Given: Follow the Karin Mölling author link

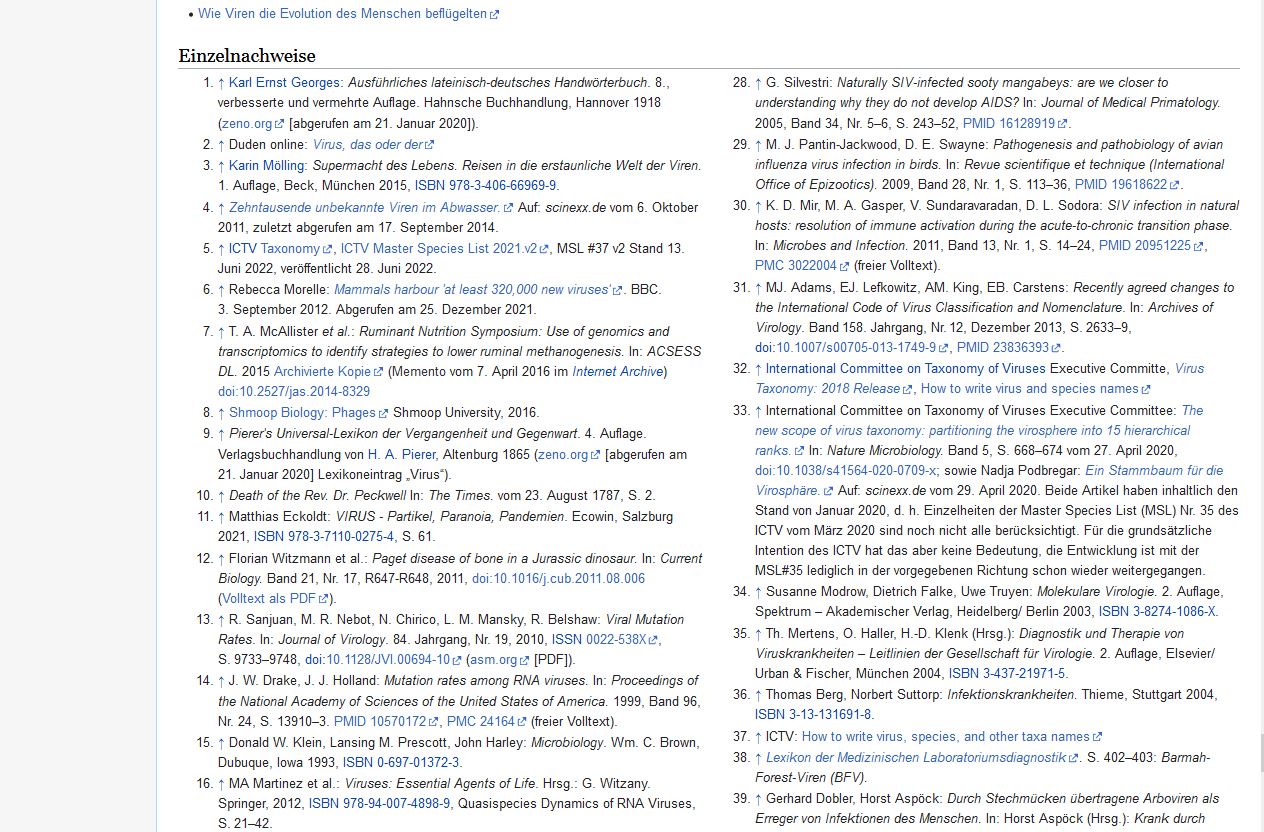Looking at the screenshot, I should coord(266,166).
